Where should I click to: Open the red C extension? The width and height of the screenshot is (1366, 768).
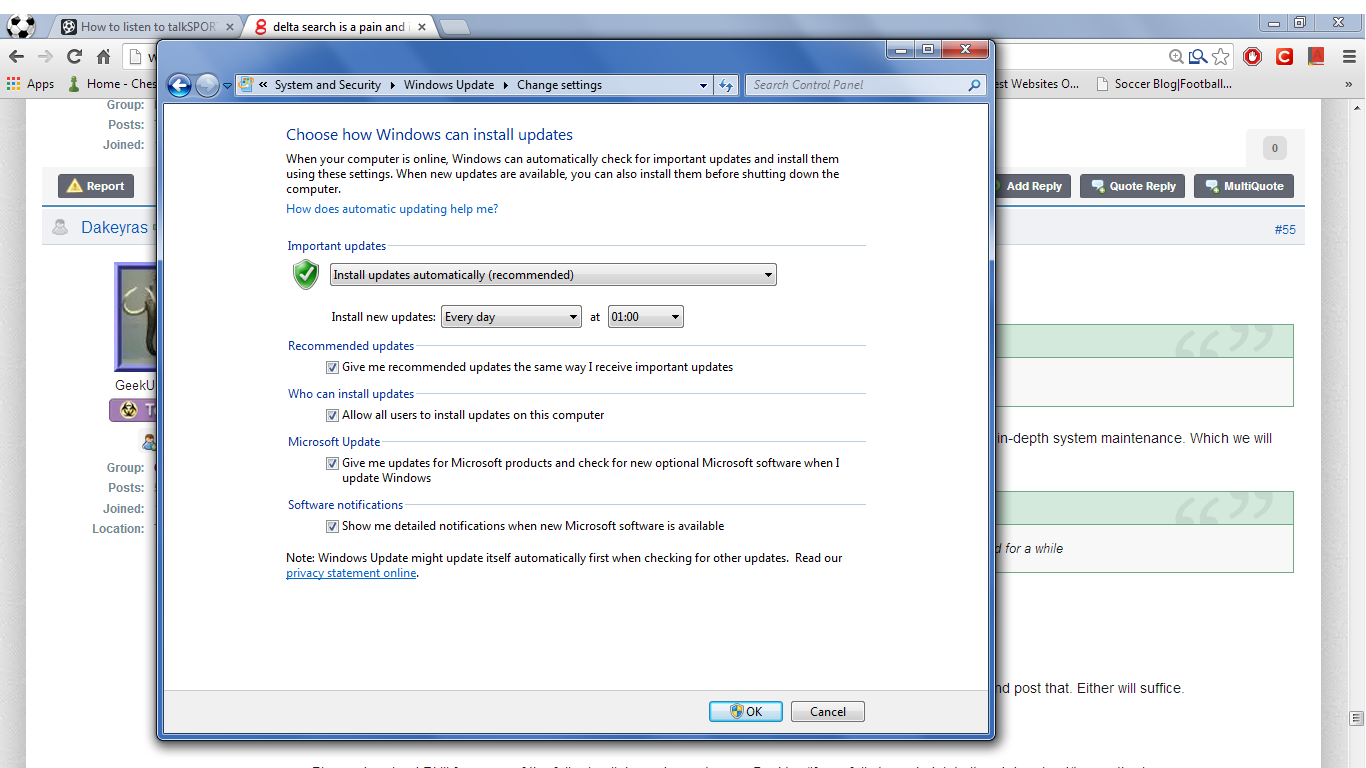click(1284, 57)
